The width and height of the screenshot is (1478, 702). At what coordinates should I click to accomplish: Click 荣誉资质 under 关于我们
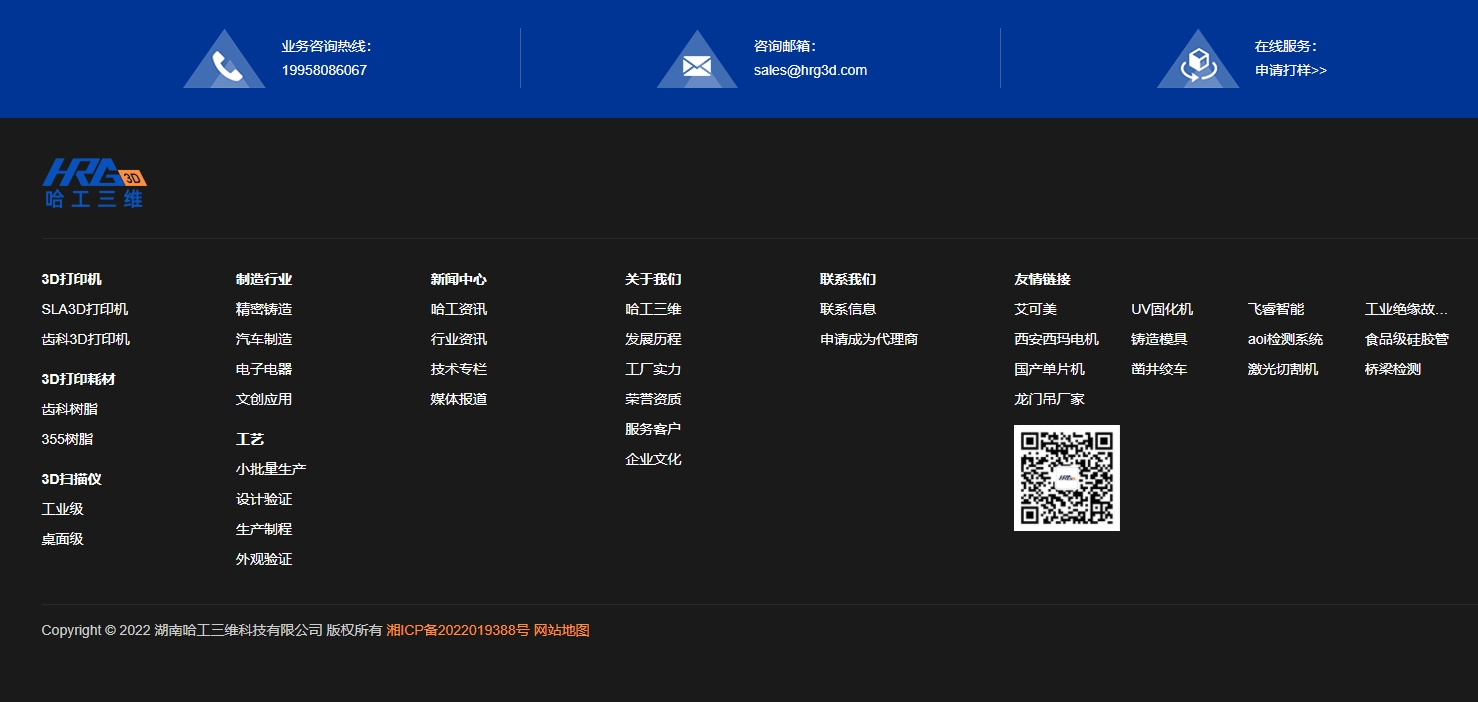pyautogui.click(x=653, y=399)
